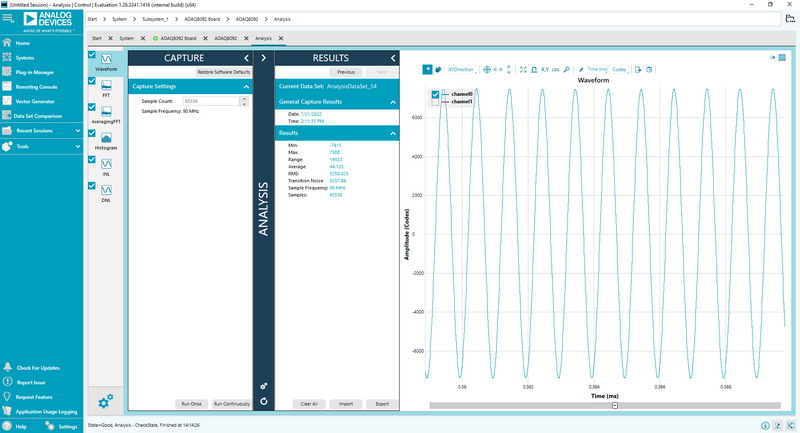Enable the channel1 legend checkbox
Viewport: 800px width, 433px height.
point(435,102)
